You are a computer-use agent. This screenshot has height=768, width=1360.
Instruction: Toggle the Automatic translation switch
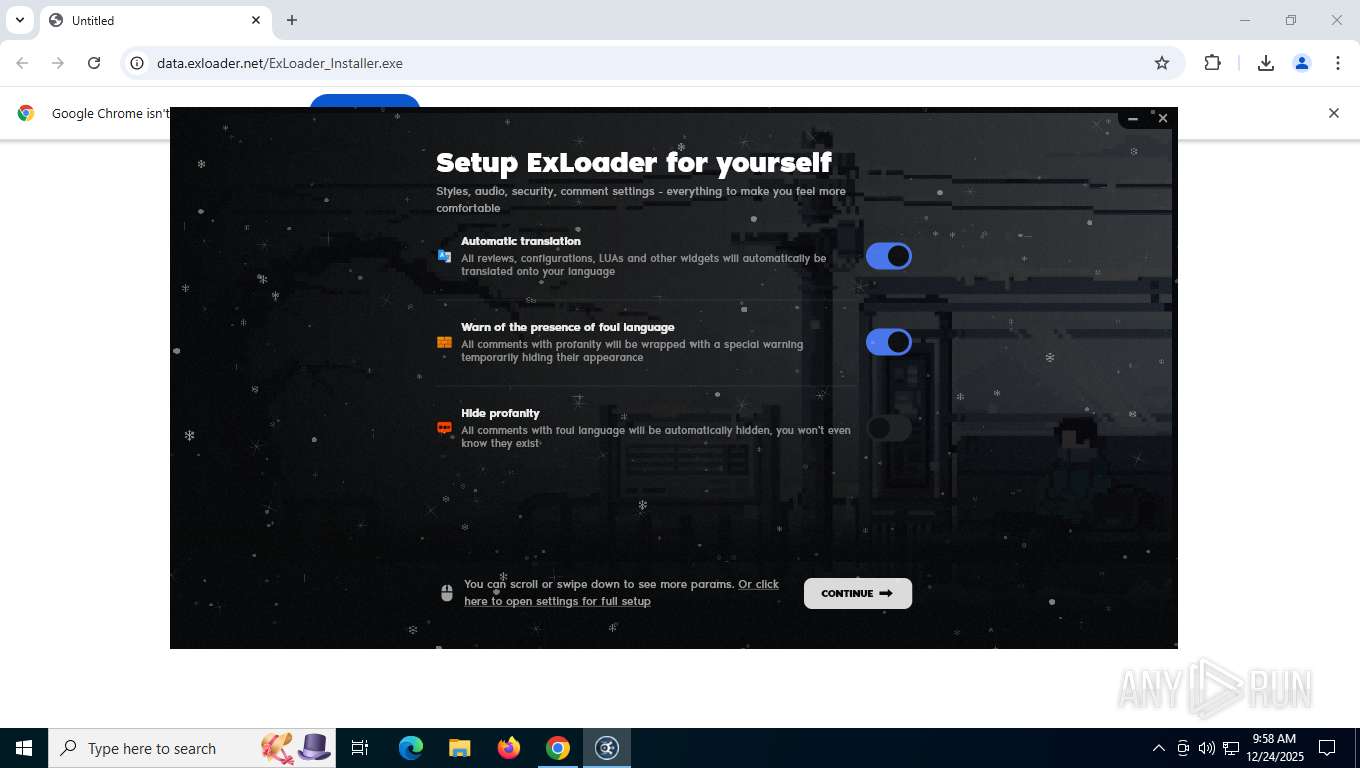pos(889,256)
